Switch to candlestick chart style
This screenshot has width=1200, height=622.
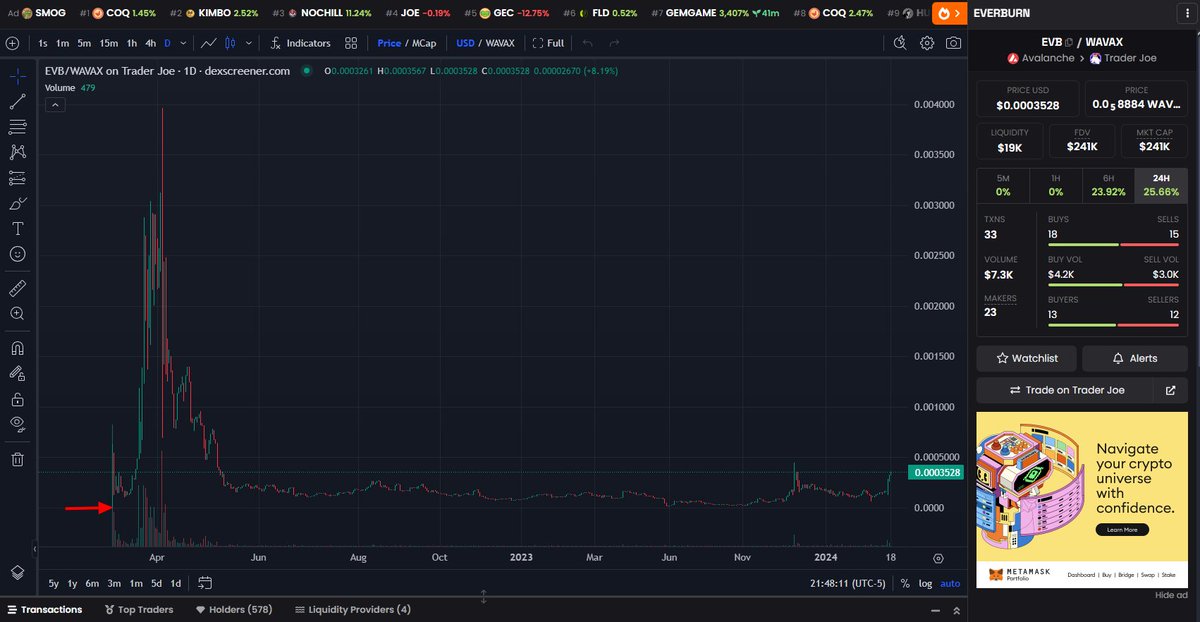(x=230, y=43)
